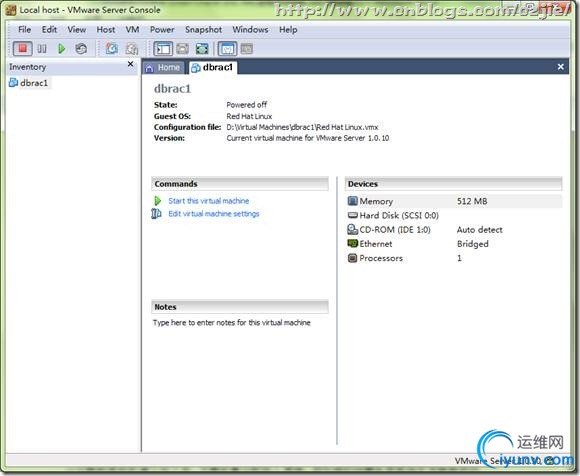The height and width of the screenshot is (476, 580).
Task: Click the Hard Disk device icon
Action: click(x=353, y=215)
